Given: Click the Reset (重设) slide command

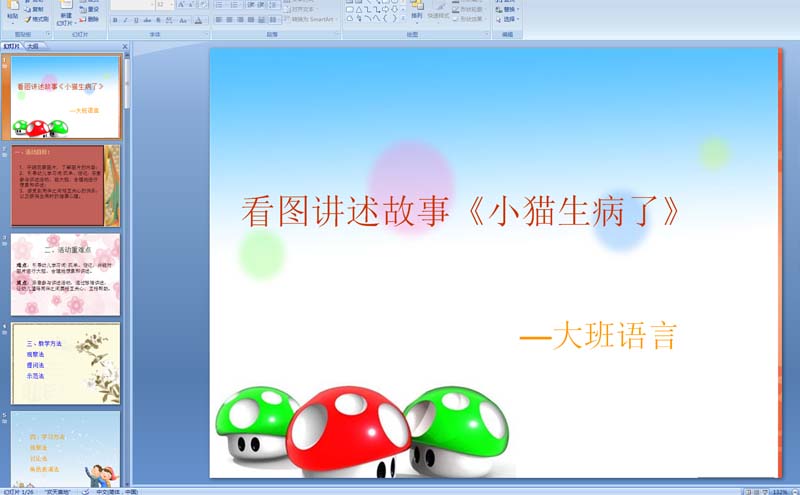Looking at the screenshot, I should tap(89, 9).
